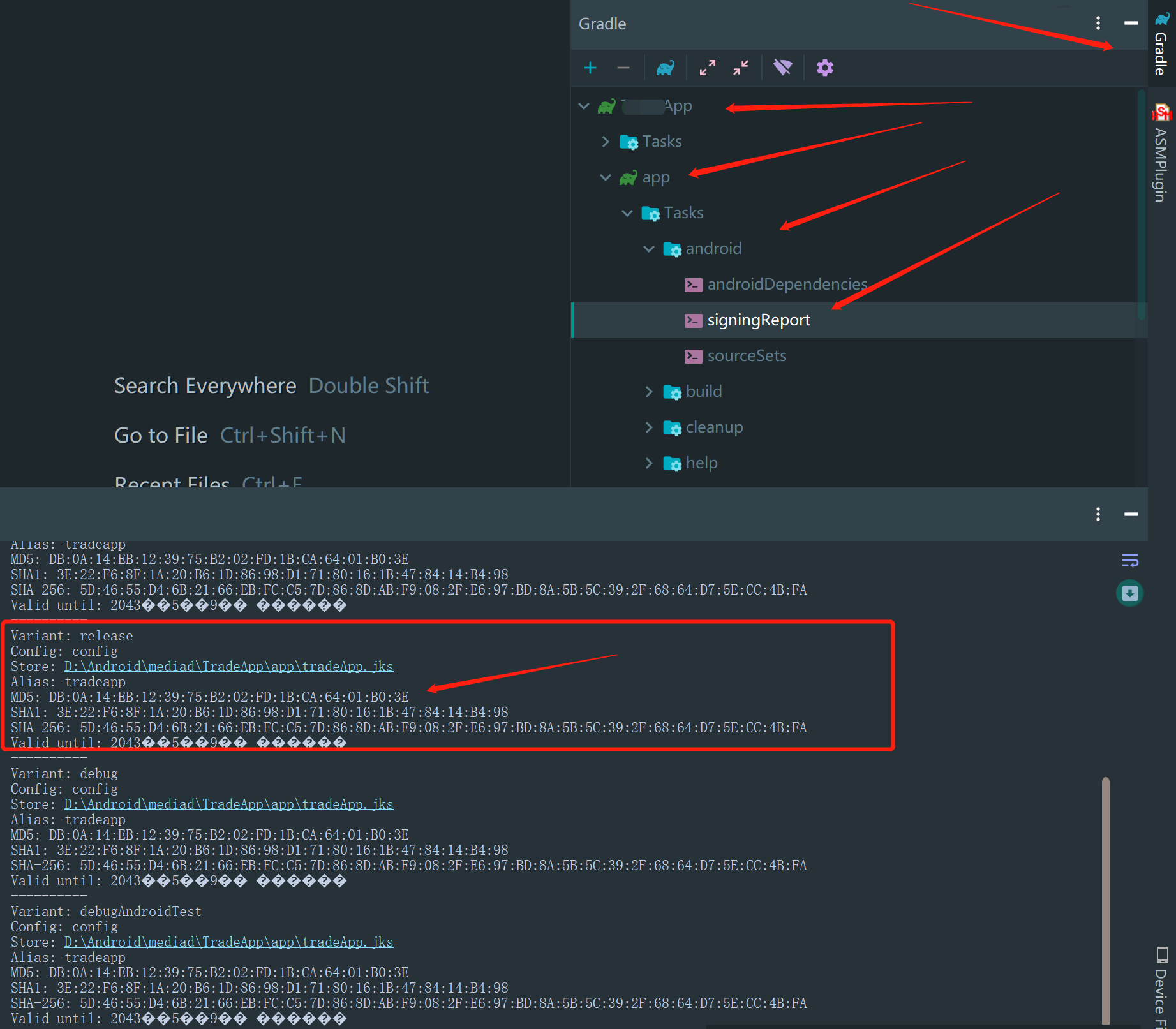Expand the top-level Tasks folder

(606, 142)
